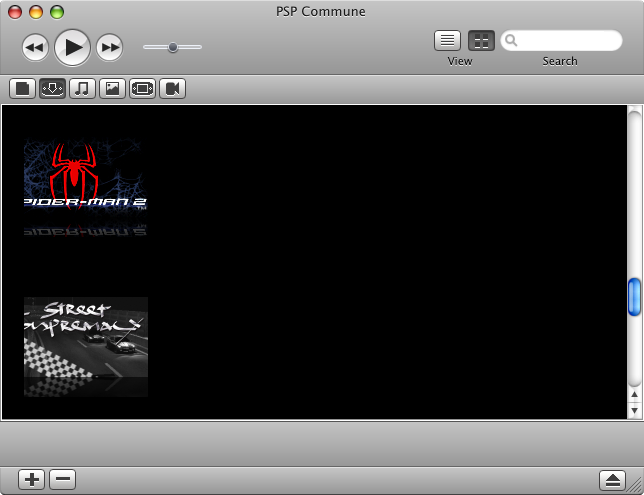Click the rewind playback button
This screenshot has height=495, width=644.
35,48
